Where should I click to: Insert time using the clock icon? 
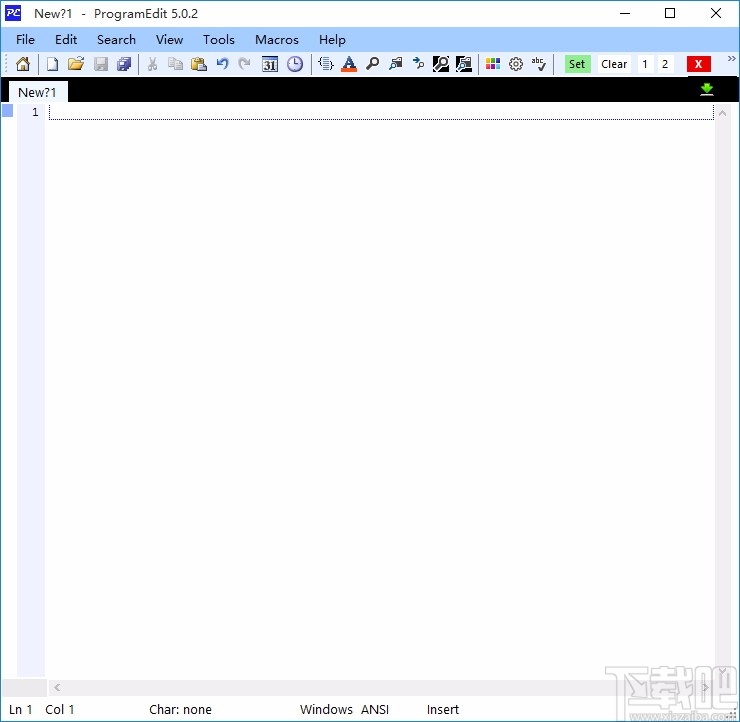click(x=295, y=64)
